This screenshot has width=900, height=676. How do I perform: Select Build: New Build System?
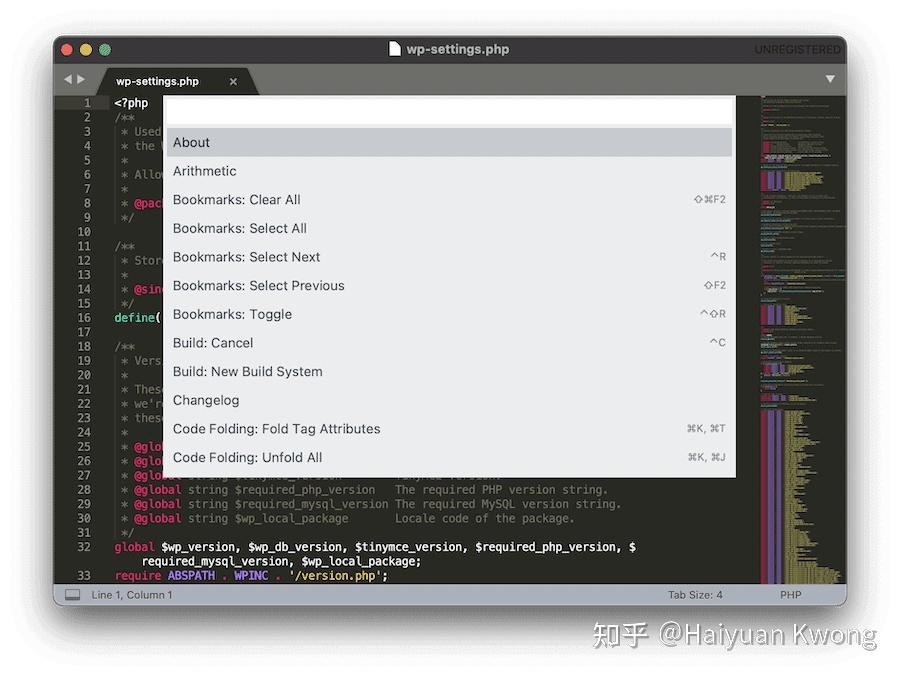click(x=448, y=371)
